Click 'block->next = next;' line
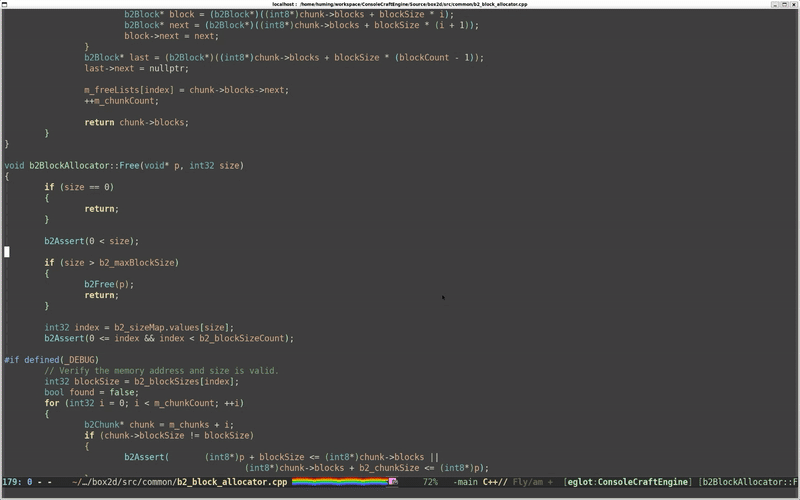The image size is (800, 500). coord(171,36)
